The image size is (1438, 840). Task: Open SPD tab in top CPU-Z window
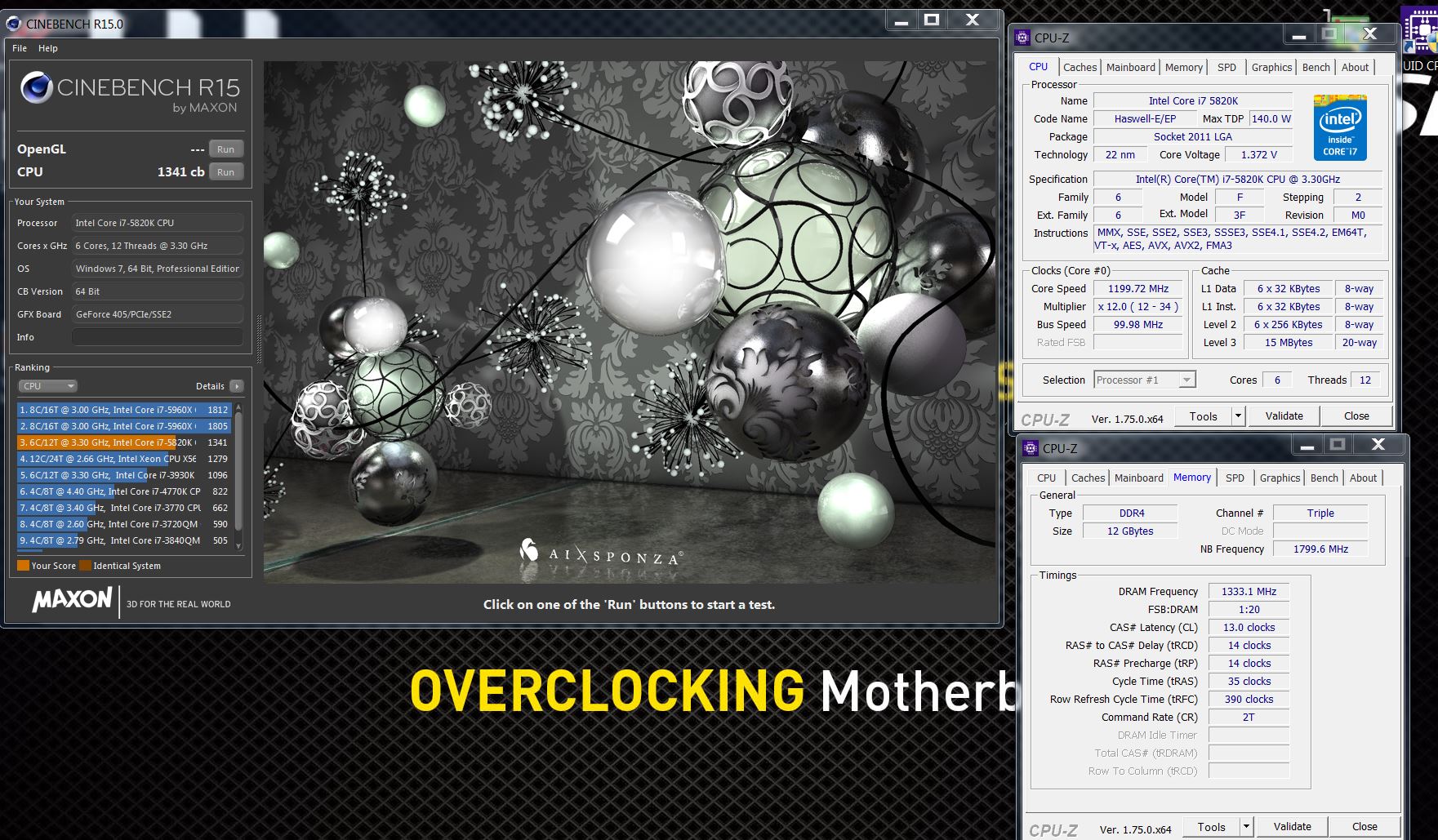[1227, 68]
